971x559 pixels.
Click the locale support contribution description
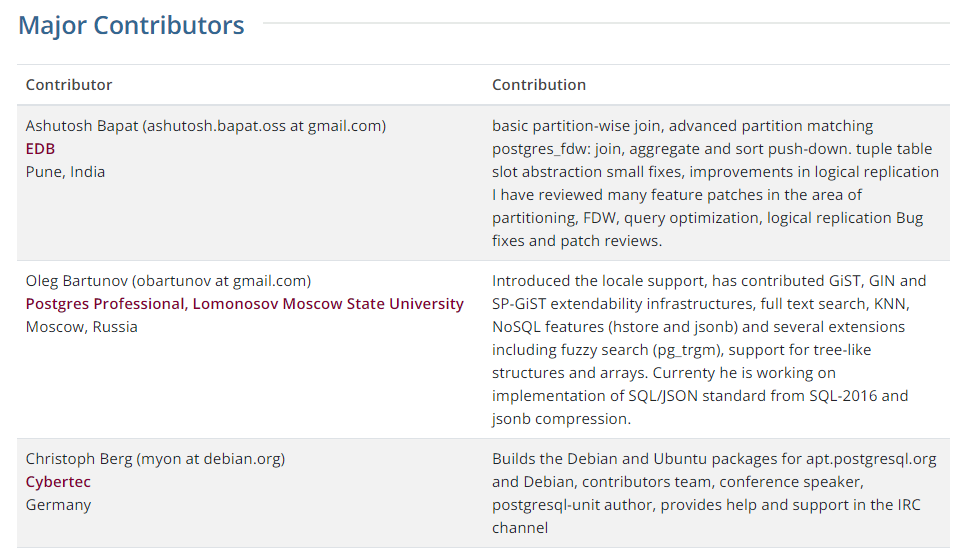coord(709,350)
